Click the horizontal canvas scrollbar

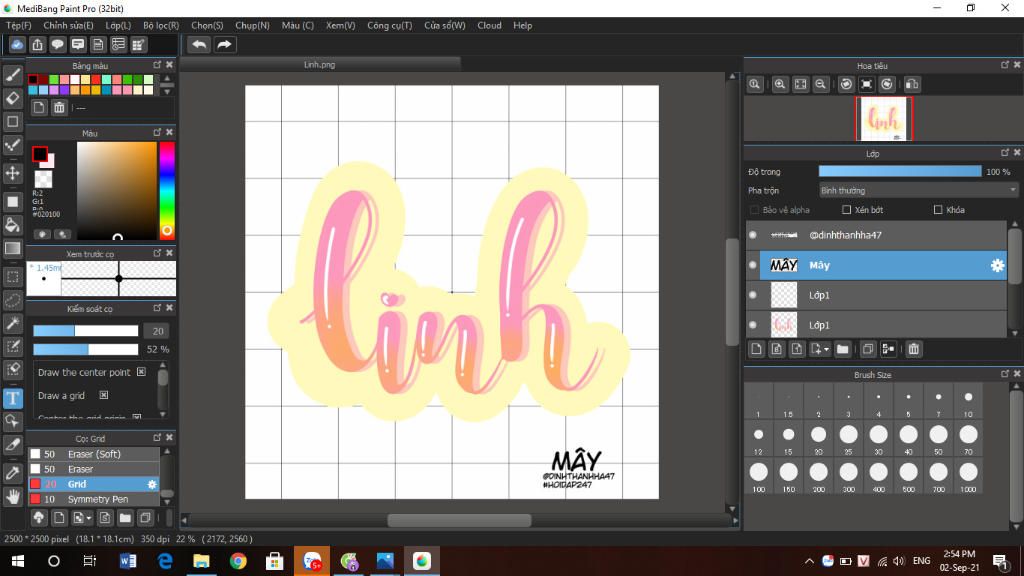(x=459, y=520)
